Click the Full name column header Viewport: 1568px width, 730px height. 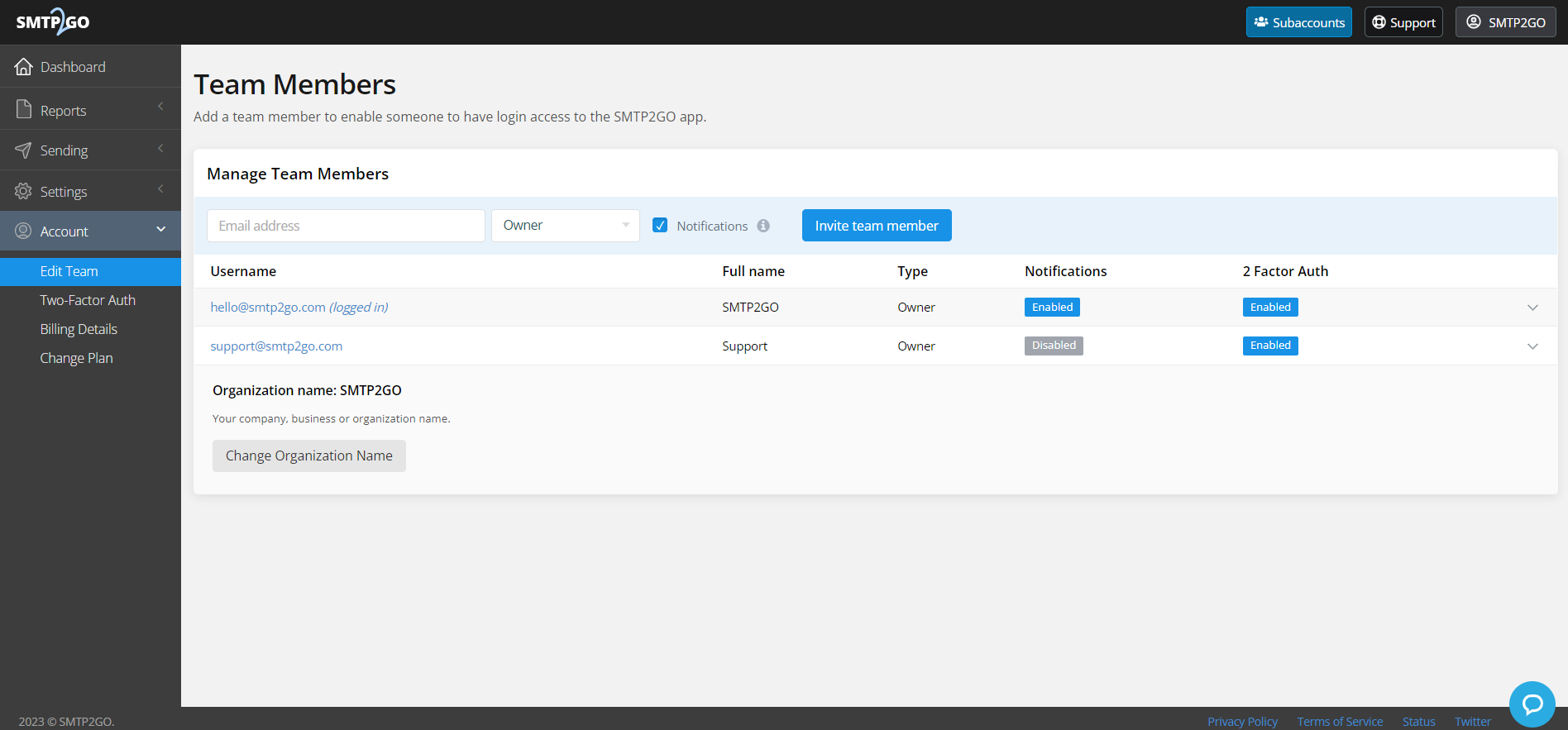[x=753, y=271]
